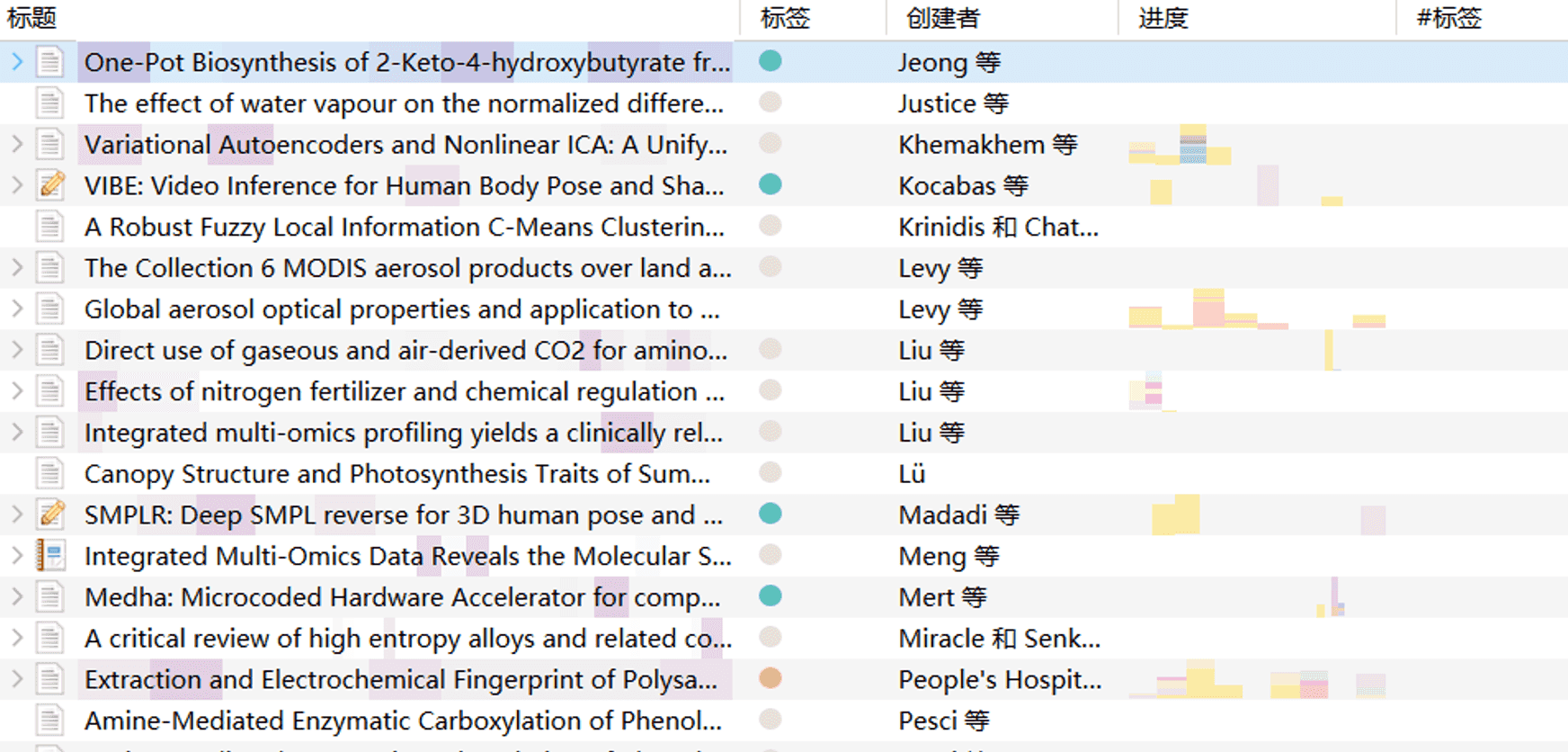Sort by the 创建者 column header
1568x752 pixels.
tap(942, 18)
